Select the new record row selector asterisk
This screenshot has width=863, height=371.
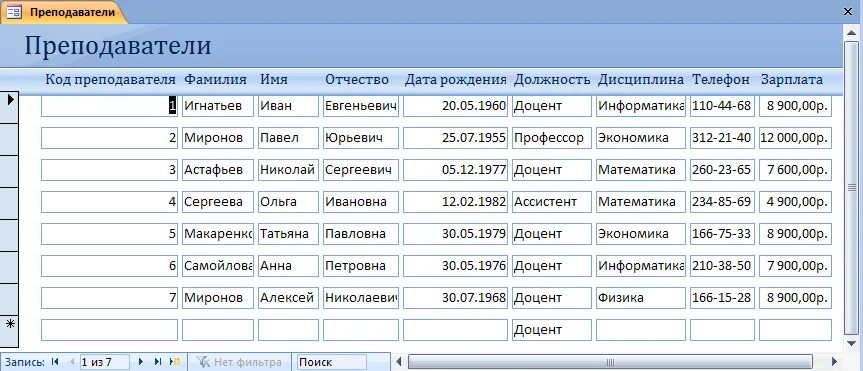9,331
